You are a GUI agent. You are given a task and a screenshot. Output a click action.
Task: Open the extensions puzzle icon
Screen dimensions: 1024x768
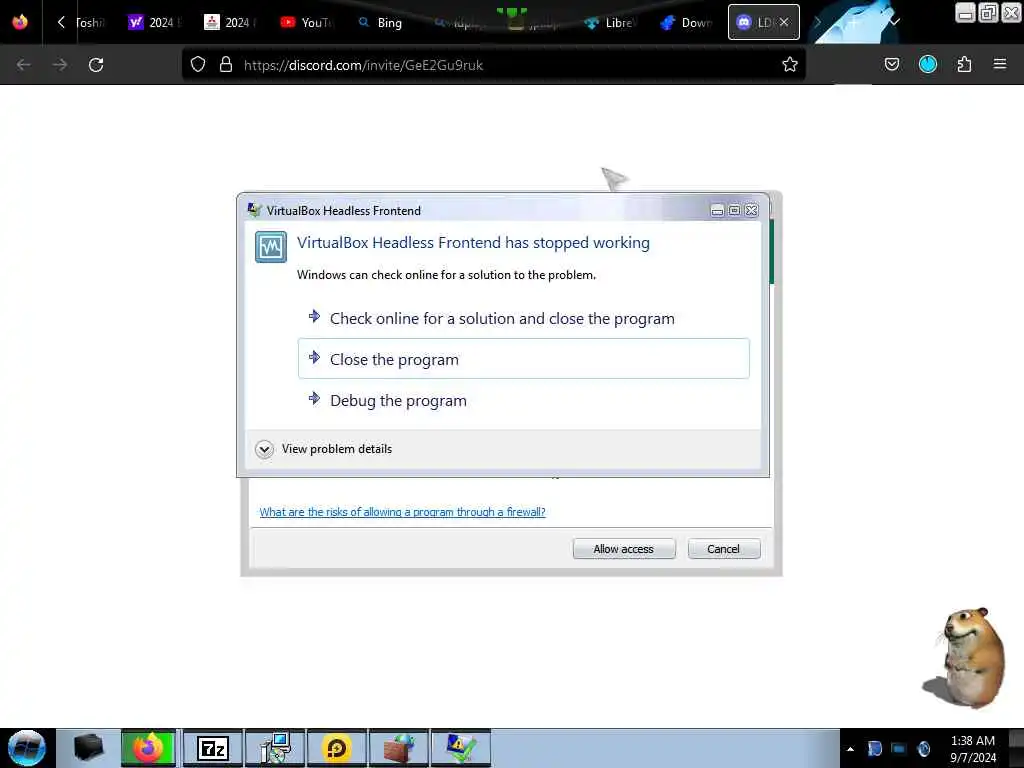pos(964,64)
